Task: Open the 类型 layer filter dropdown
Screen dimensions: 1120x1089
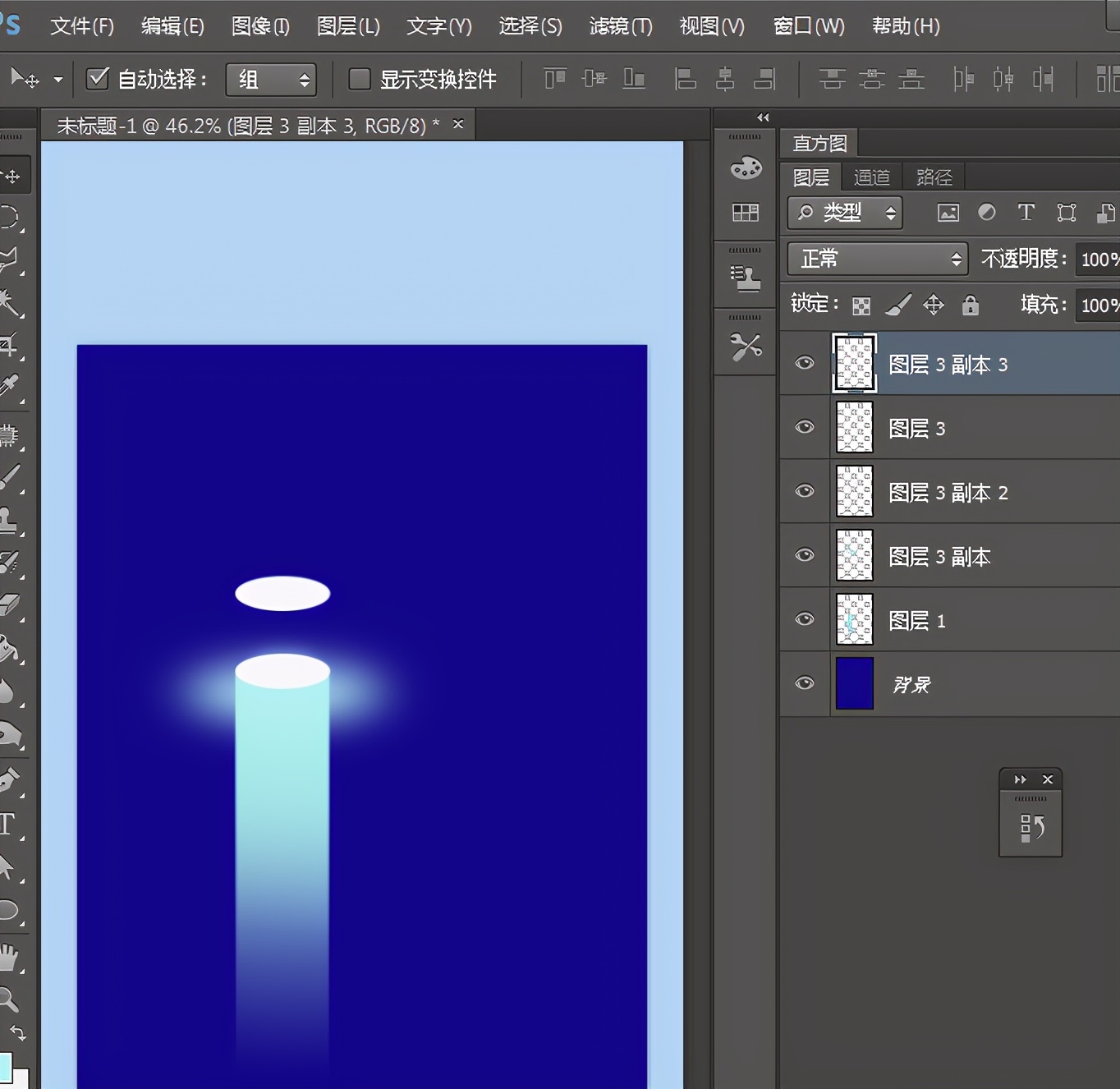Action: [845, 214]
